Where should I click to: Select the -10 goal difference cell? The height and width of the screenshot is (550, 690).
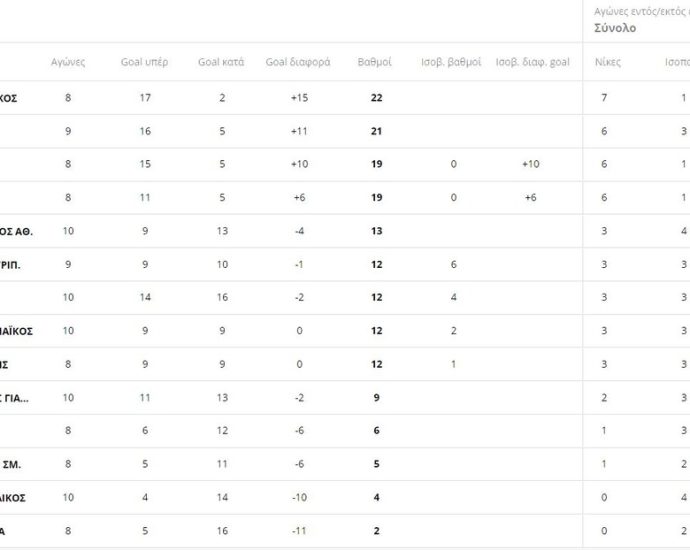(298, 497)
